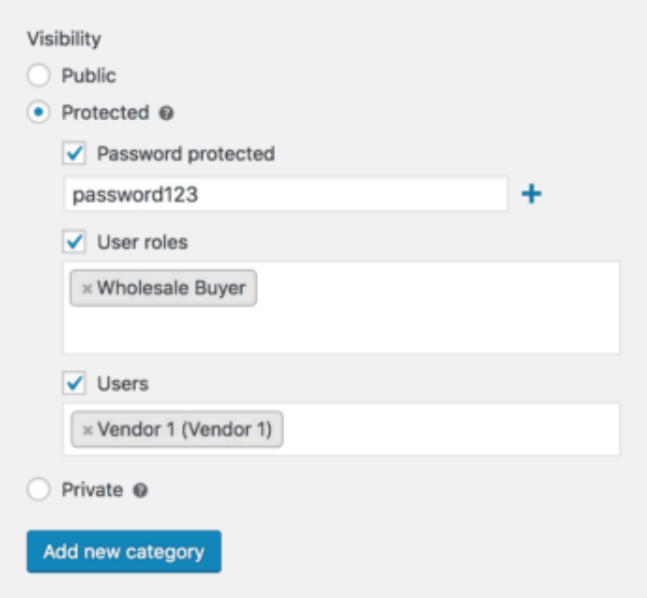Image resolution: width=647 pixels, height=598 pixels.
Task: Choose the Private visibility option
Action: click(38, 490)
